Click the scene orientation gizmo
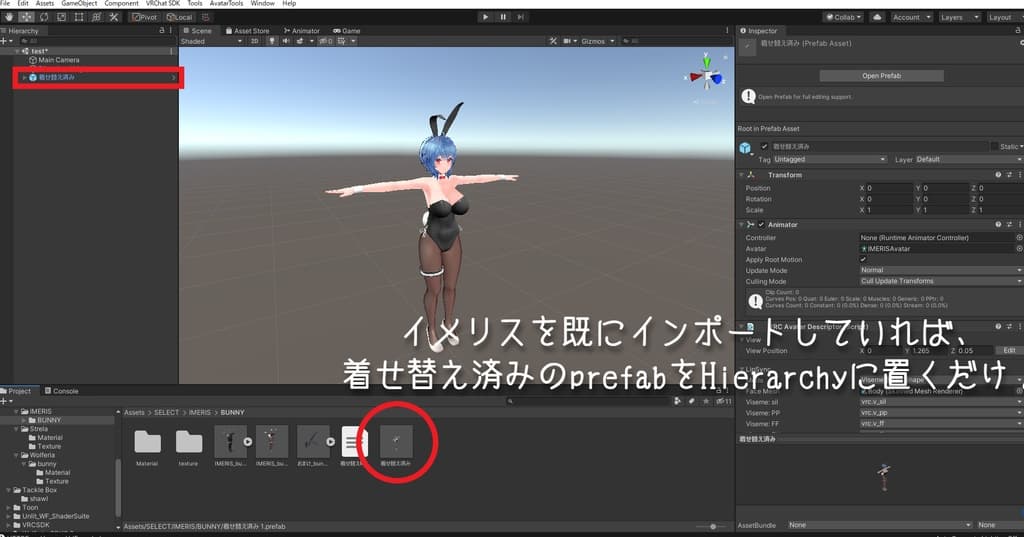Viewport: 1024px width, 537px height. (707, 77)
